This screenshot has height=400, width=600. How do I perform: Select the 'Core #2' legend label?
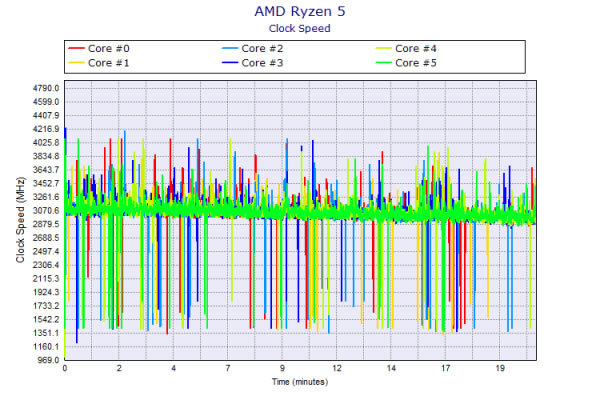click(262, 49)
